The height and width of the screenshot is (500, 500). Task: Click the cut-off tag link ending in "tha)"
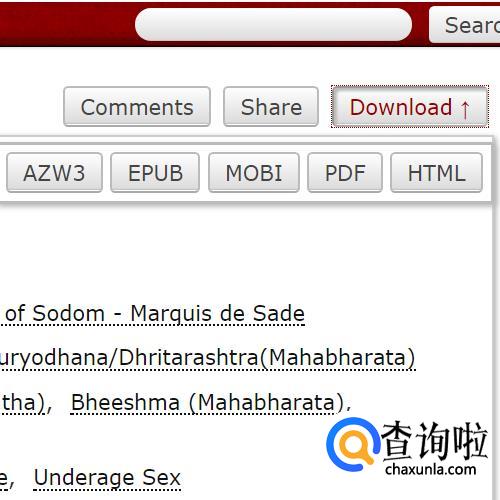tap(23, 403)
